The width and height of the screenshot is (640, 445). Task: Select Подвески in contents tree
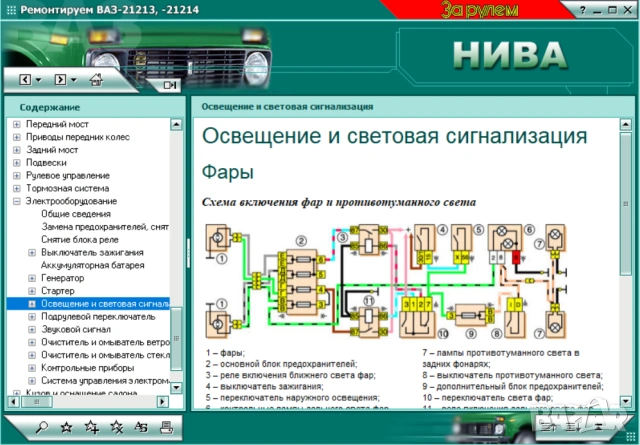46,163
